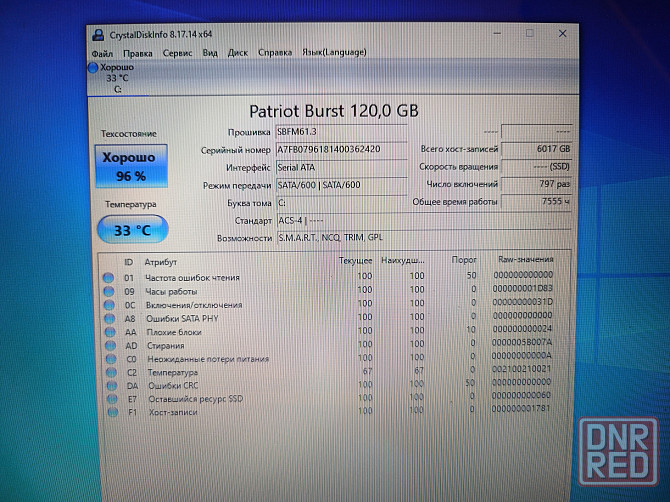Maximize the CrystalDiskInfo window
Viewport: 670px width, 502px height.
click(x=529, y=33)
